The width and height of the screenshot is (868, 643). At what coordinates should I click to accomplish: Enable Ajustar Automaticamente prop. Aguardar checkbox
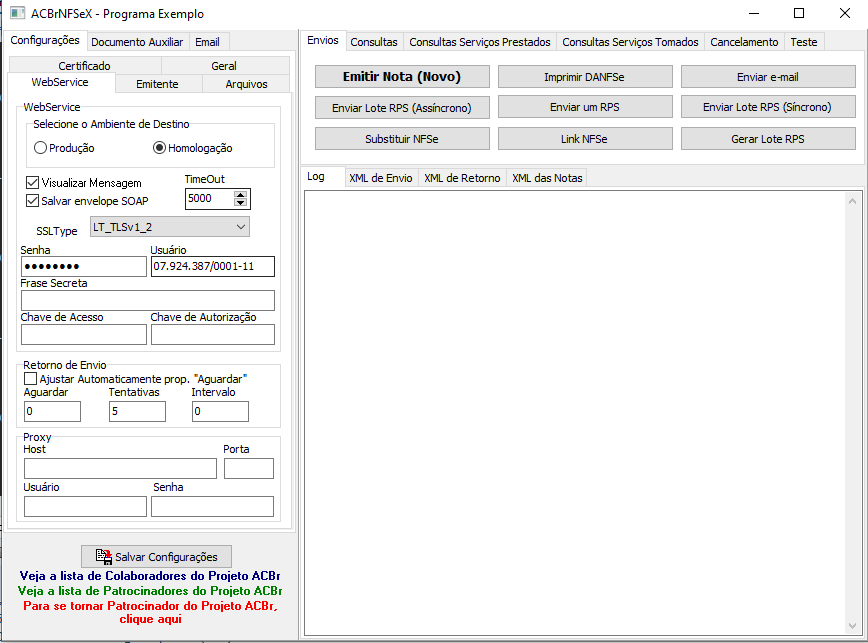30,379
